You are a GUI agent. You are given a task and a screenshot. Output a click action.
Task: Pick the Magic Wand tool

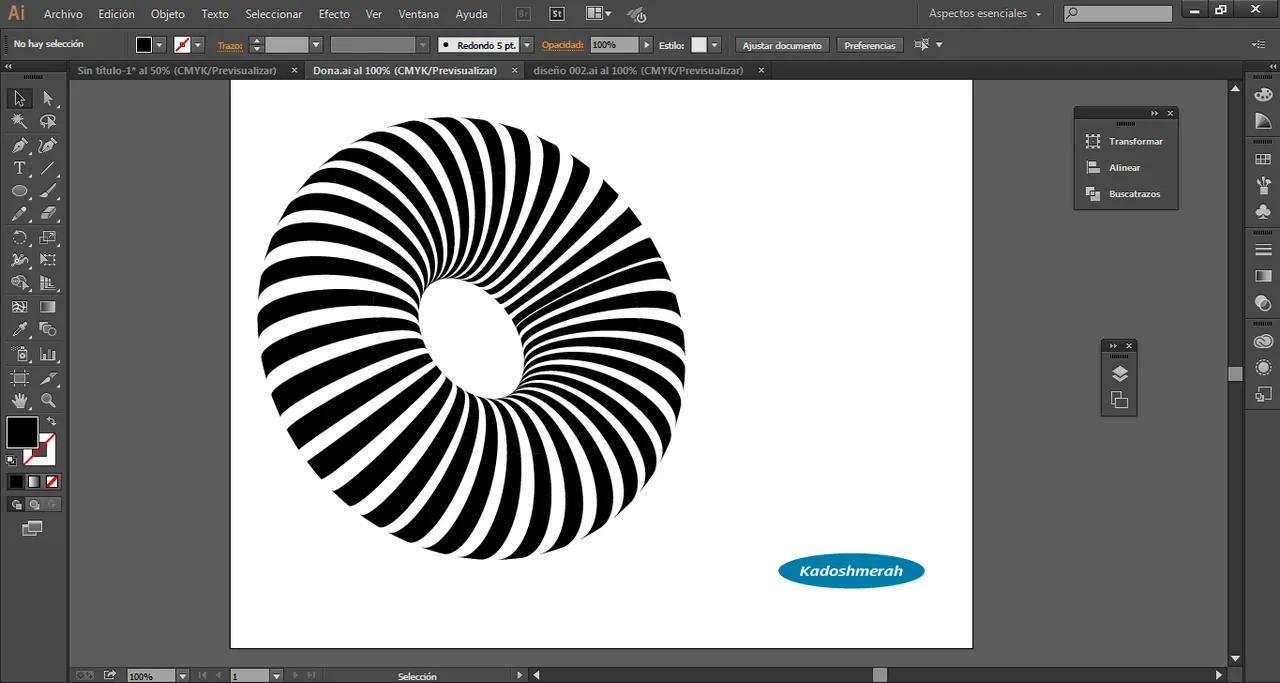pyautogui.click(x=19, y=121)
